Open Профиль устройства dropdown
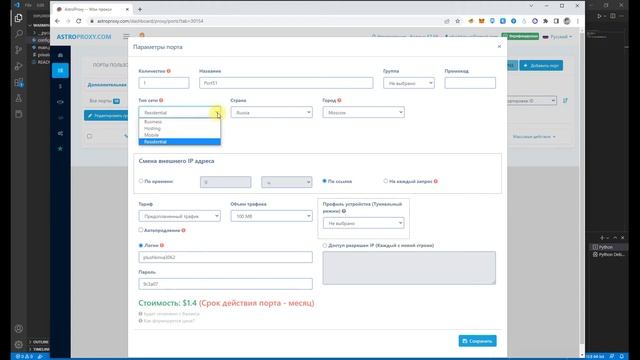The height and width of the screenshot is (360, 640). point(363,223)
